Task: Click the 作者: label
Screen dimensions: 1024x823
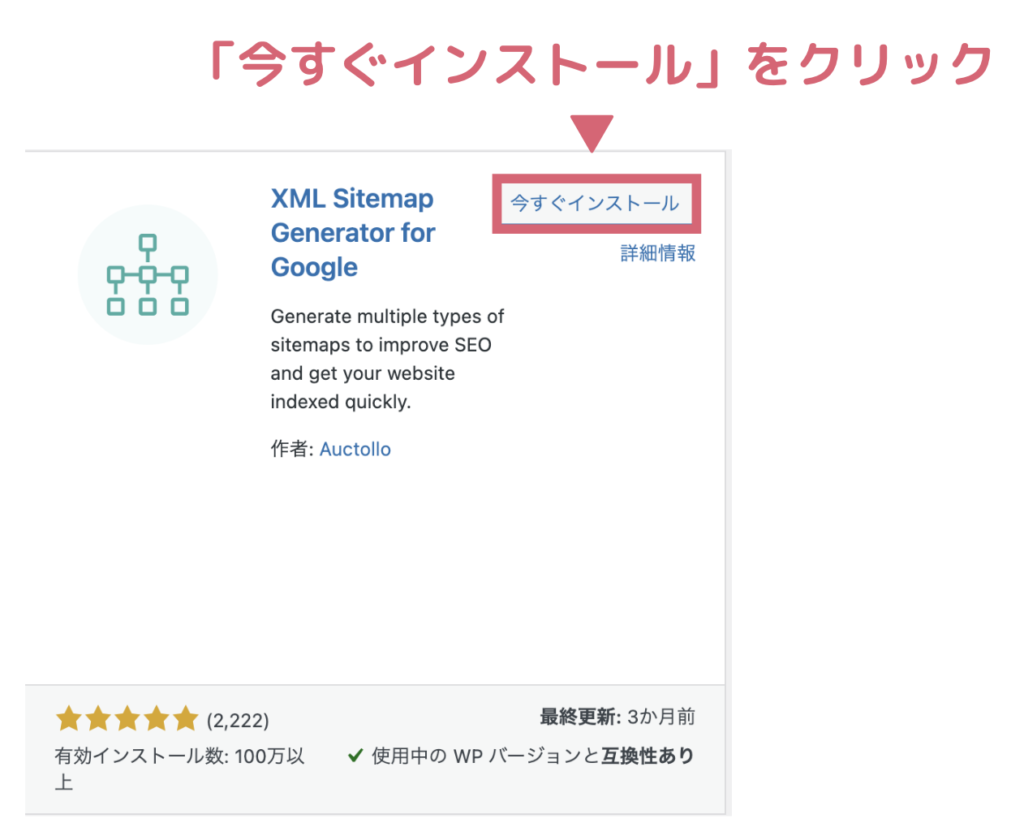Action: 292,449
